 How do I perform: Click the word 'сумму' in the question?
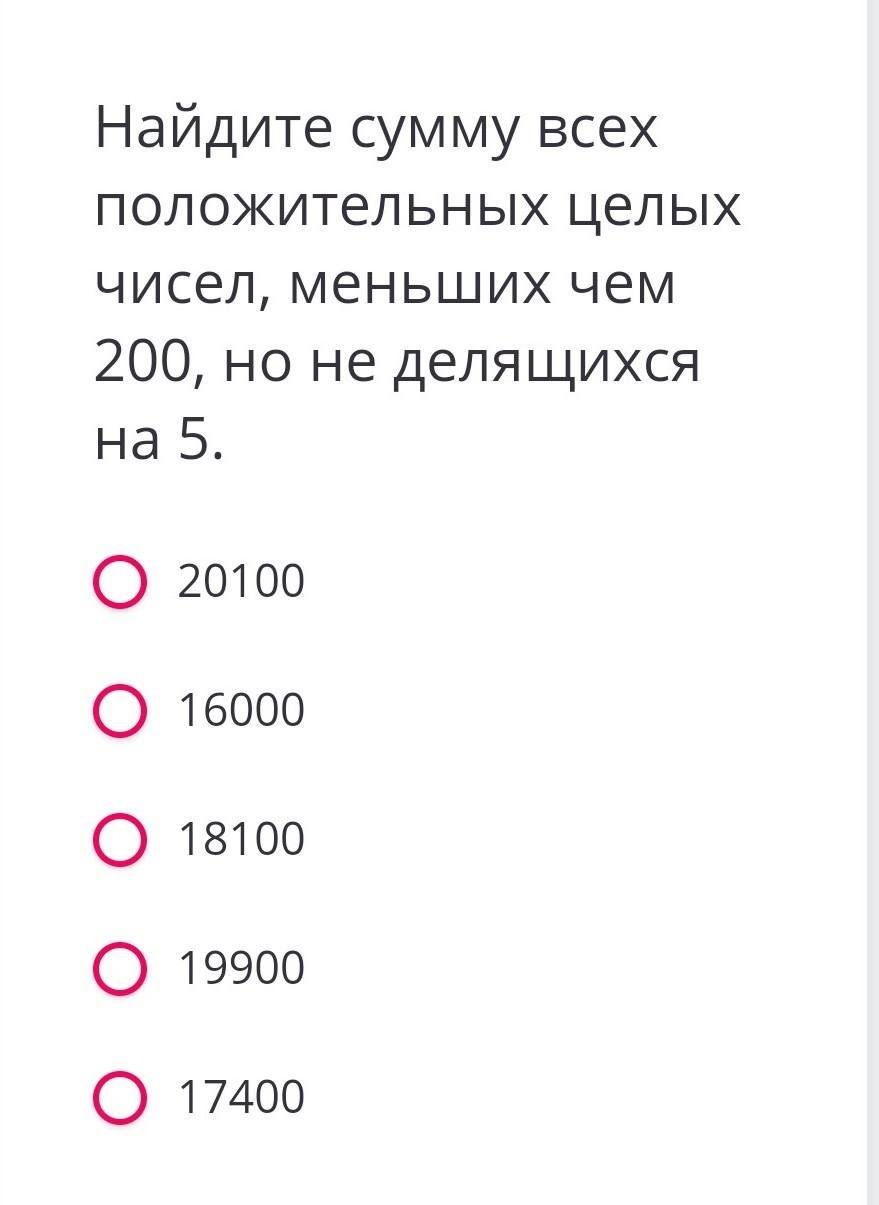click(x=436, y=132)
